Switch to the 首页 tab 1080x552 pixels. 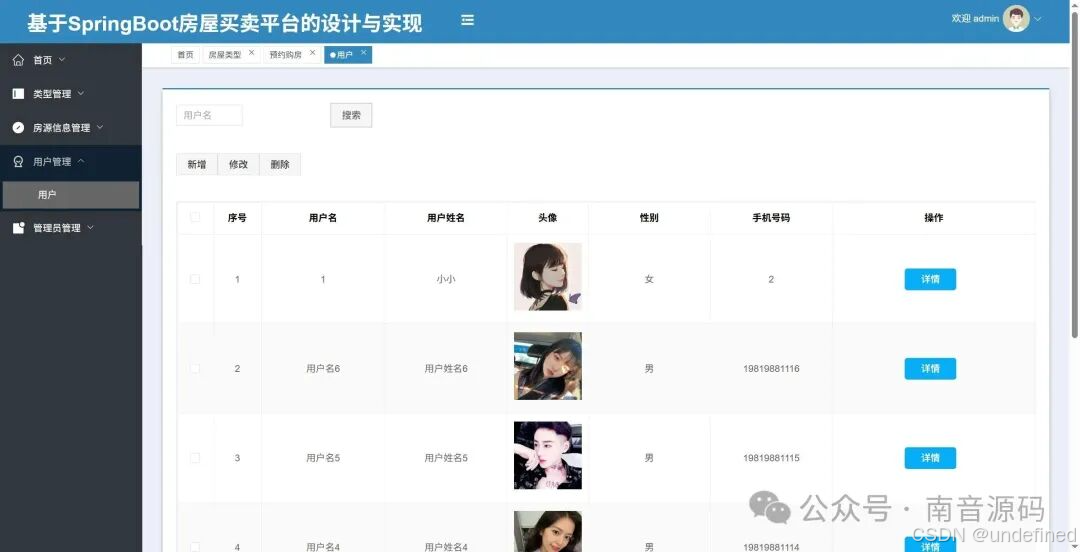[x=185, y=55]
